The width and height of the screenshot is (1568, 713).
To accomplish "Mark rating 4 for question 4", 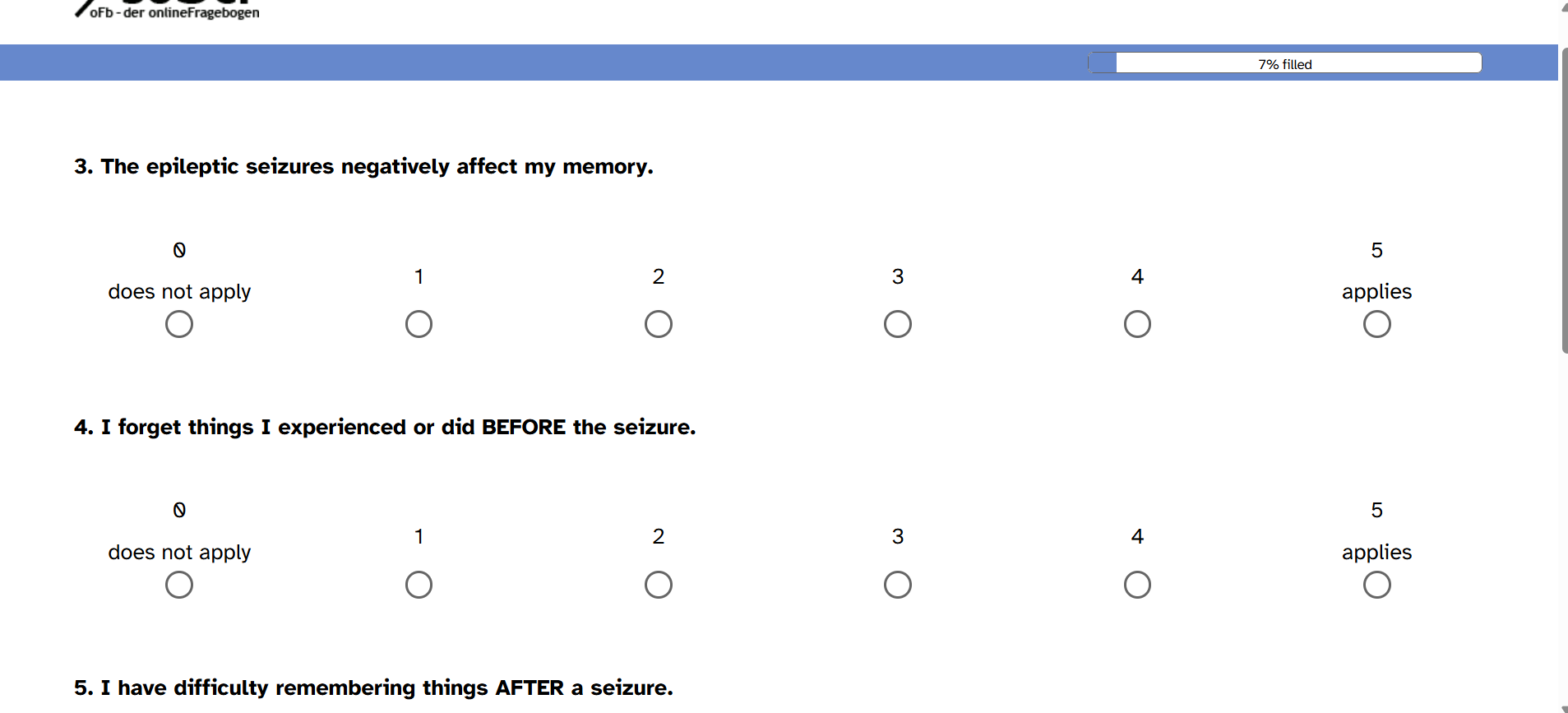I will click(x=1137, y=585).
